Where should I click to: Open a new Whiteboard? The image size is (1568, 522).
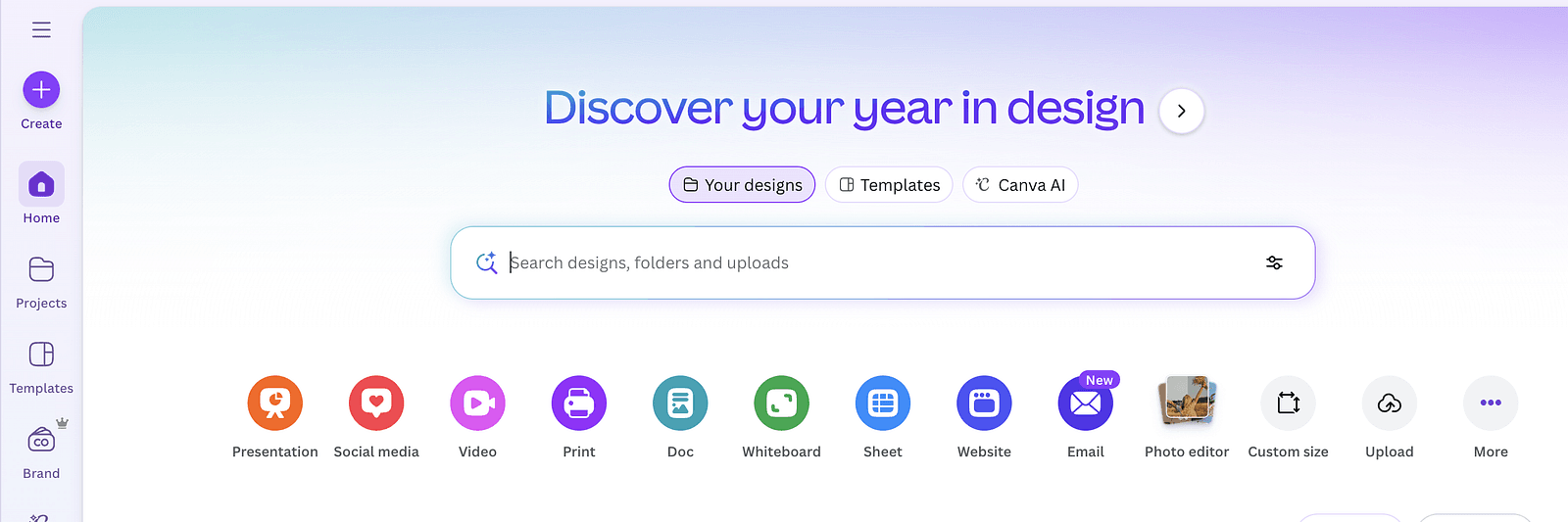click(x=781, y=403)
